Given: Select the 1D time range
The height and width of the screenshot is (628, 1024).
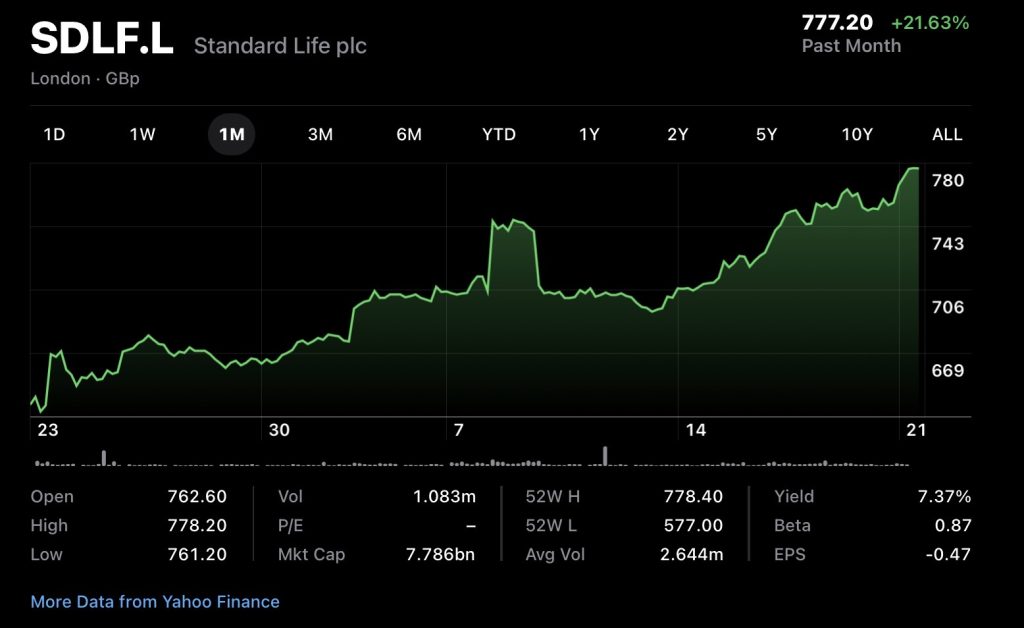Looking at the screenshot, I should coord(54,134).
